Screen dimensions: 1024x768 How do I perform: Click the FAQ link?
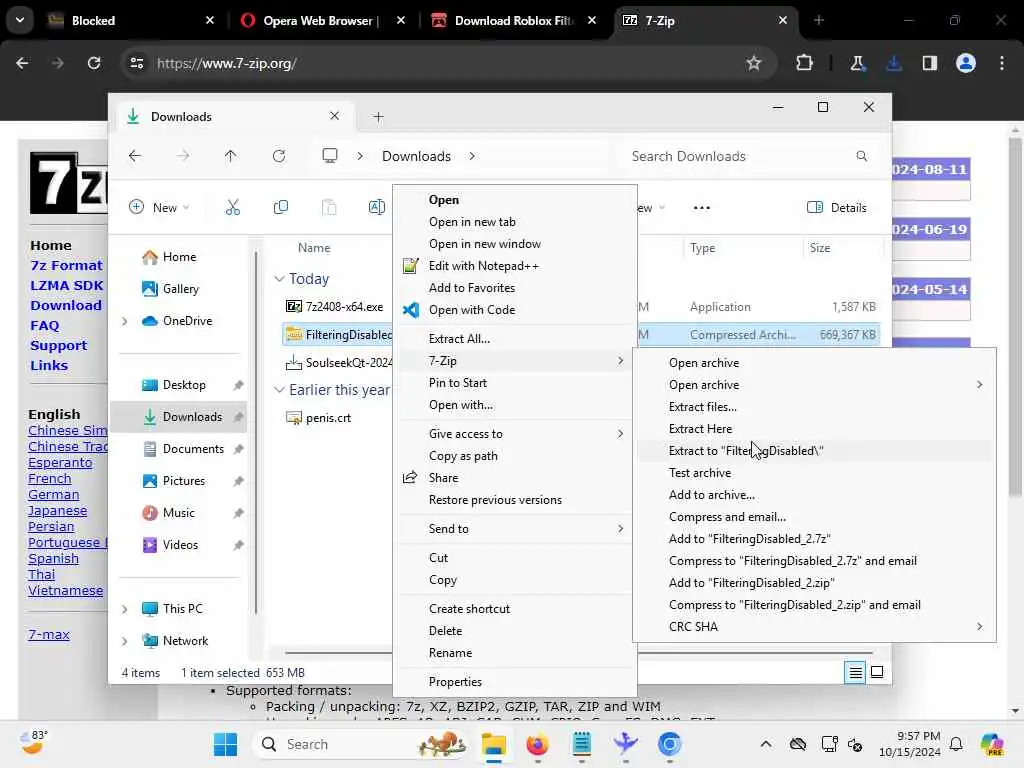44,326
